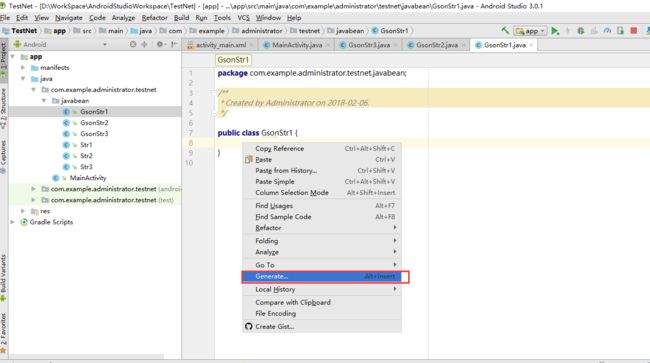Open project panel settings gear icon

tap(160, 44)
